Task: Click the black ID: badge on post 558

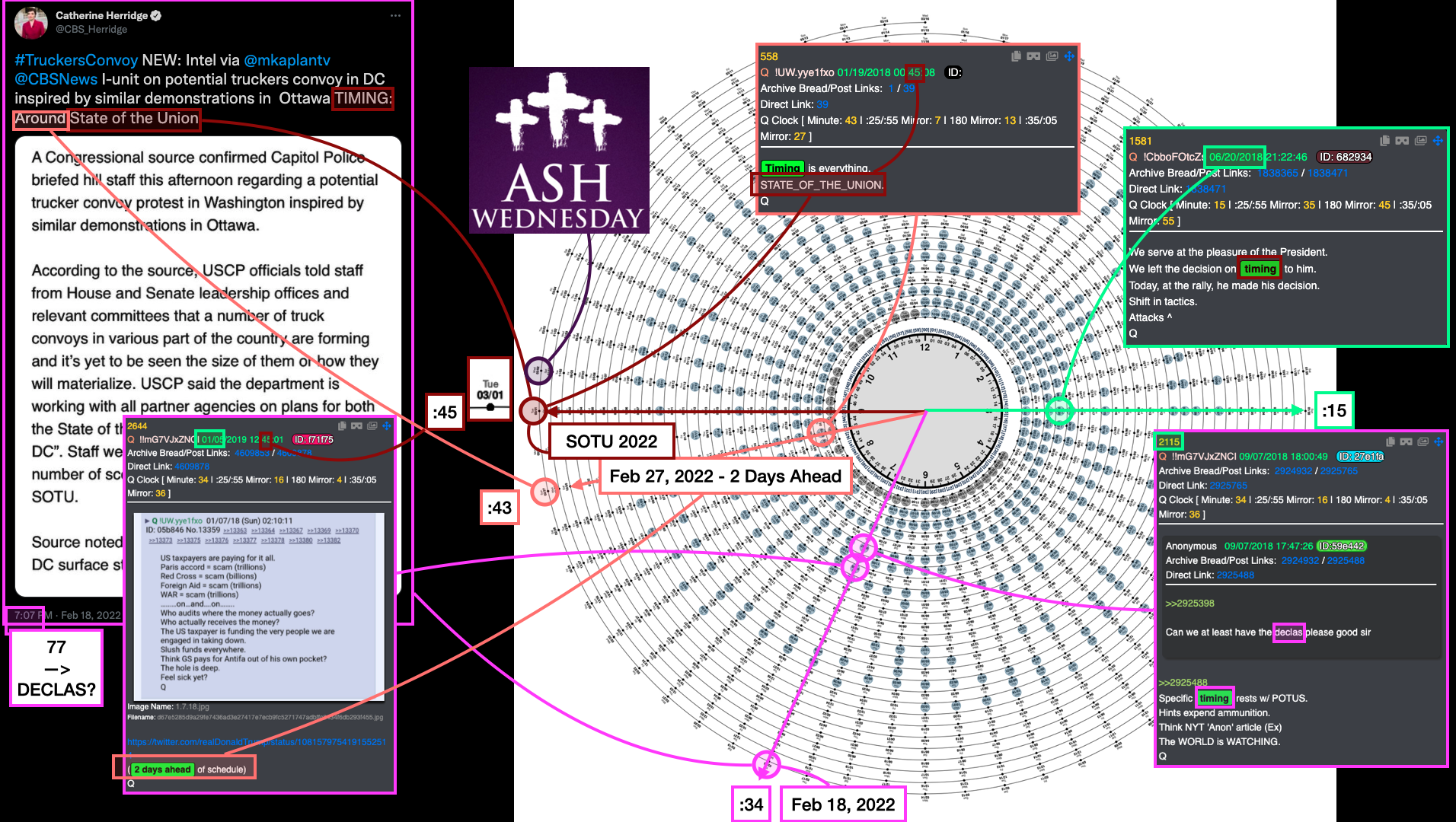Action: (954, 72)
